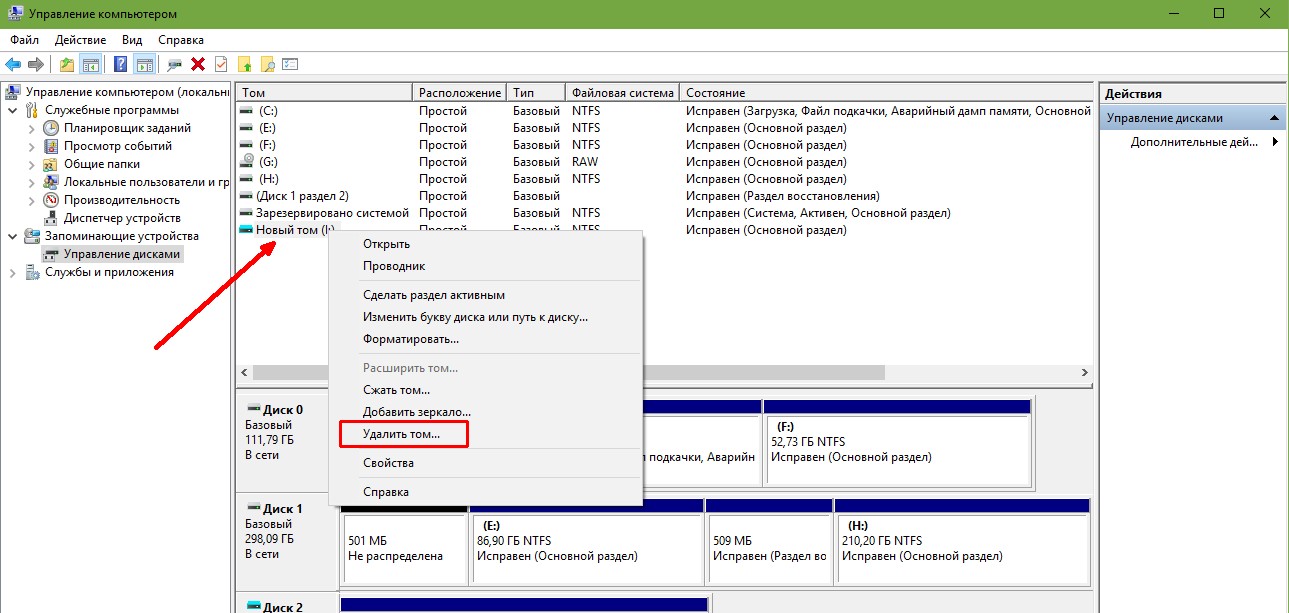Click the volume list horizontal scrollbar right arrow

tap(1085, 372)
